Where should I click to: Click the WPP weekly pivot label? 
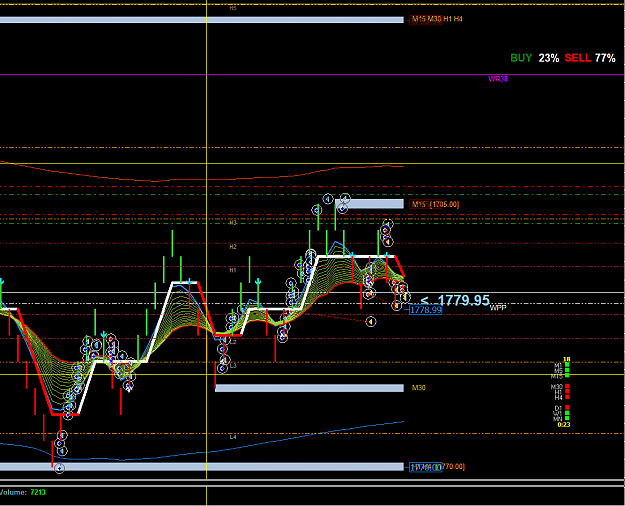[x=498, y=308]
